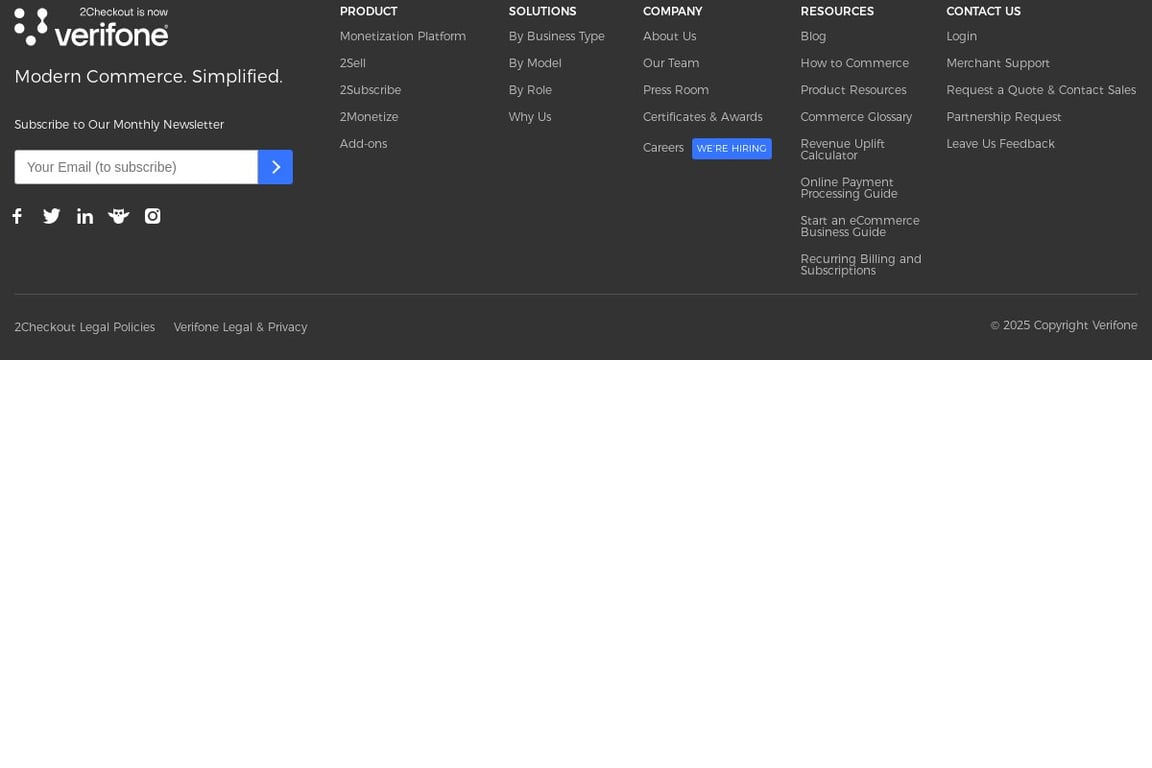Open Monetization Platform link
The image size is (1152, 768).
click(403, 36)
